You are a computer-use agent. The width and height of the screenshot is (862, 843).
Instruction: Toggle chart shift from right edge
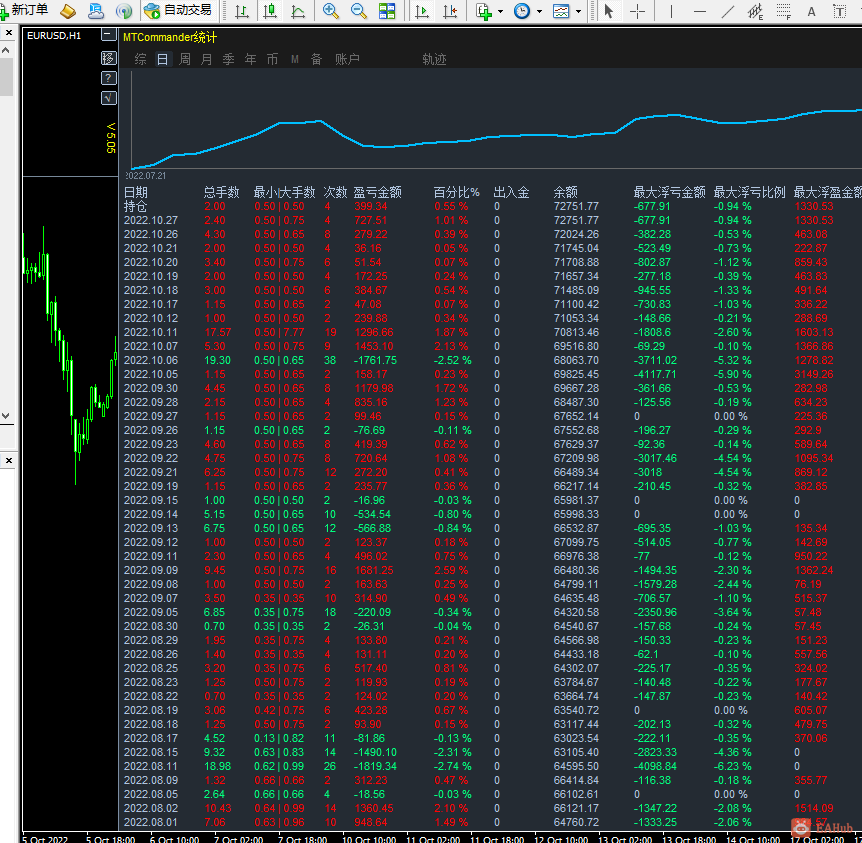point(450,11)
